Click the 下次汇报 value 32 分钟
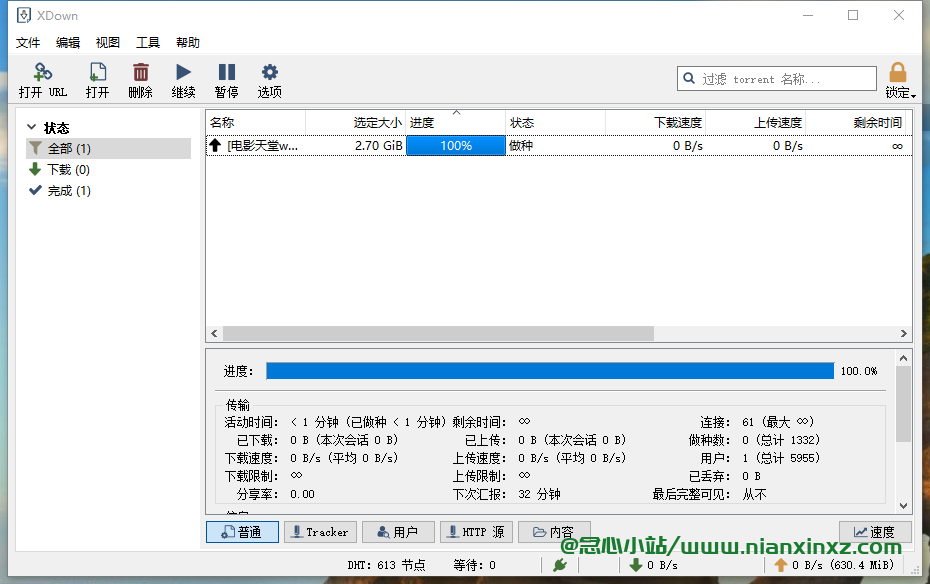Screen dimensions: 930x584 click(539, 494)
